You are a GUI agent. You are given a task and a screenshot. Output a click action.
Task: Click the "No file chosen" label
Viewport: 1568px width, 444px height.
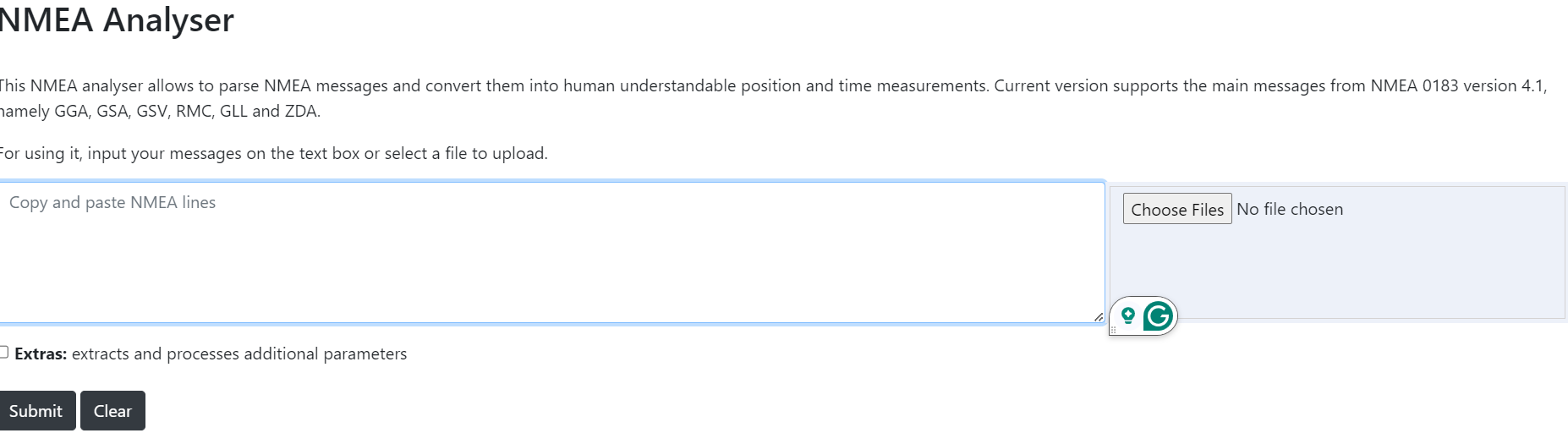(x=1290, y=210)
